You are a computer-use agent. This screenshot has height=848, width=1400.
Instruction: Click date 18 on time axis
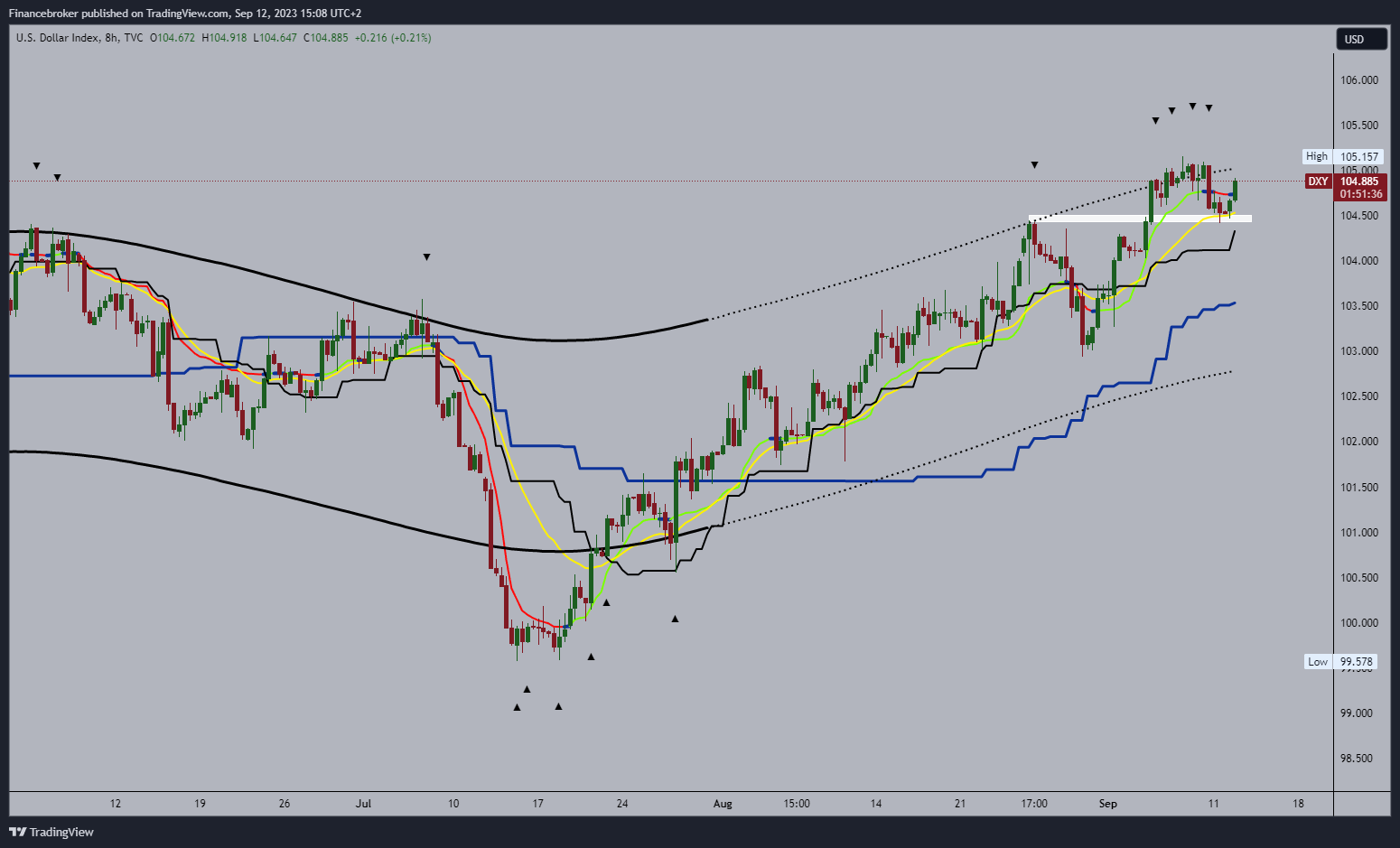1299,804
